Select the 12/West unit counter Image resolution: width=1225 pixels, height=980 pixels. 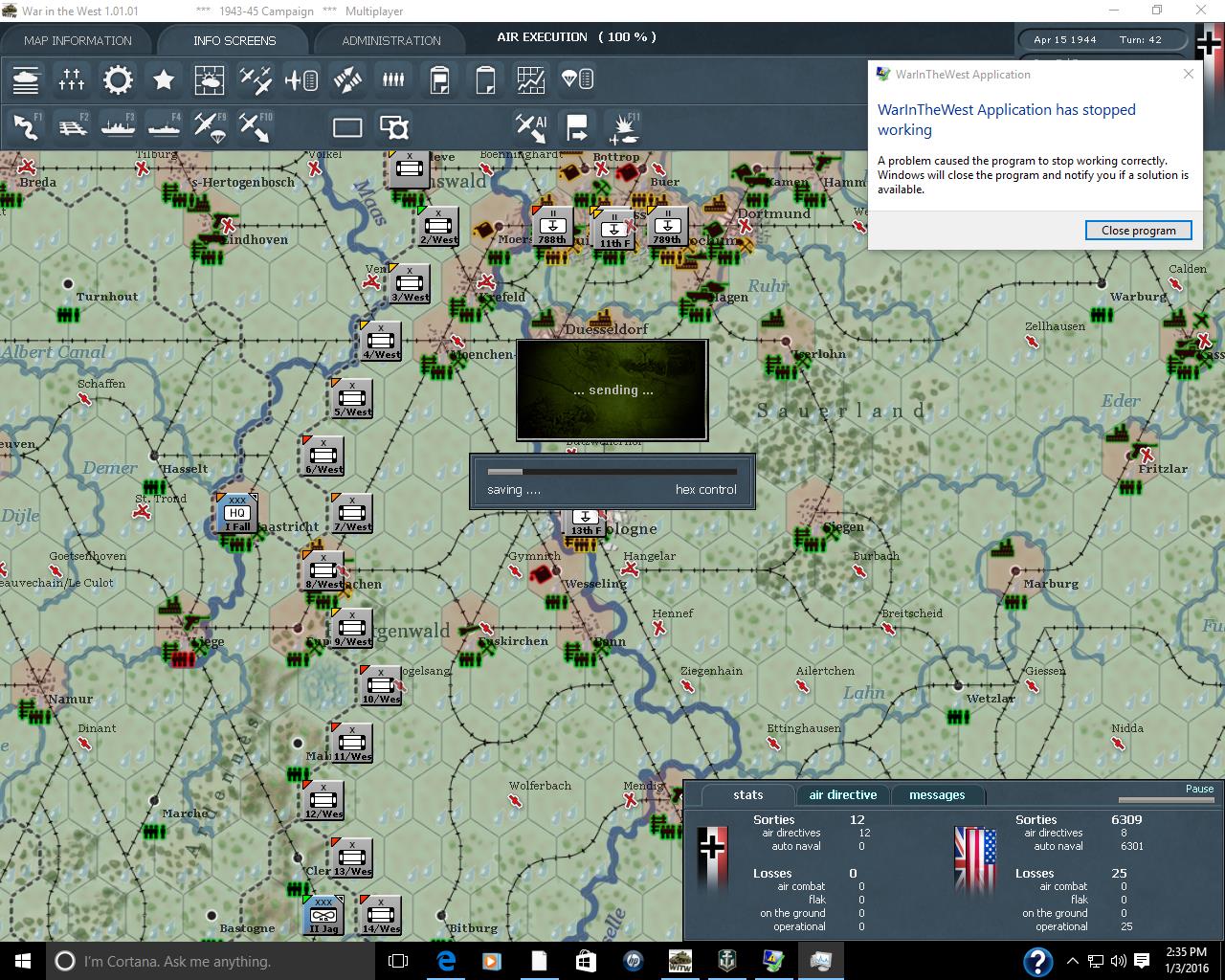click(x=323, y=801)
